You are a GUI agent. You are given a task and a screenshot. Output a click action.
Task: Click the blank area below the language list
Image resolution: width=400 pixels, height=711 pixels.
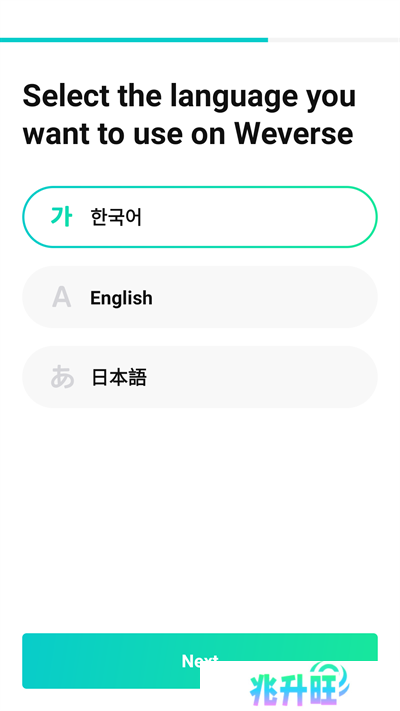click(x=200, y=517)
